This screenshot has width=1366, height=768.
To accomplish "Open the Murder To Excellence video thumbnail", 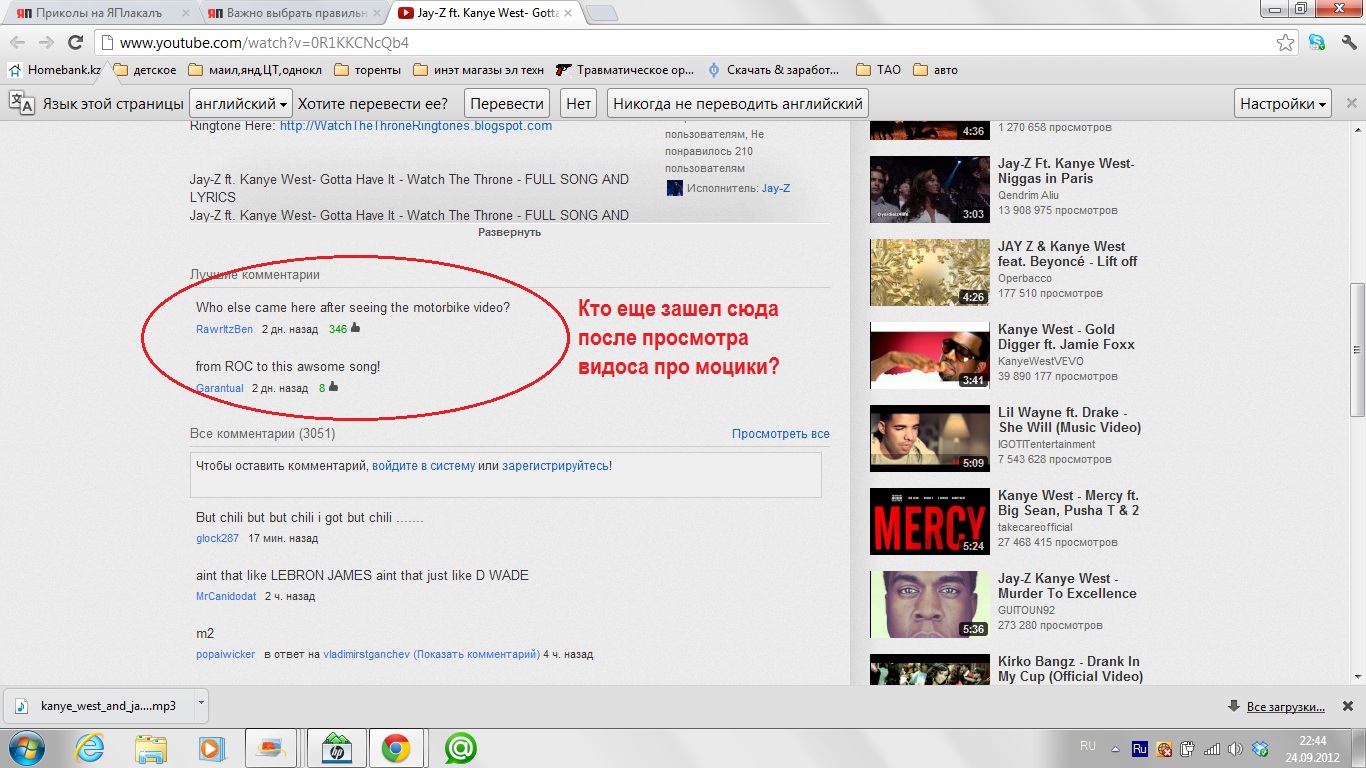I will pos(930,604).
